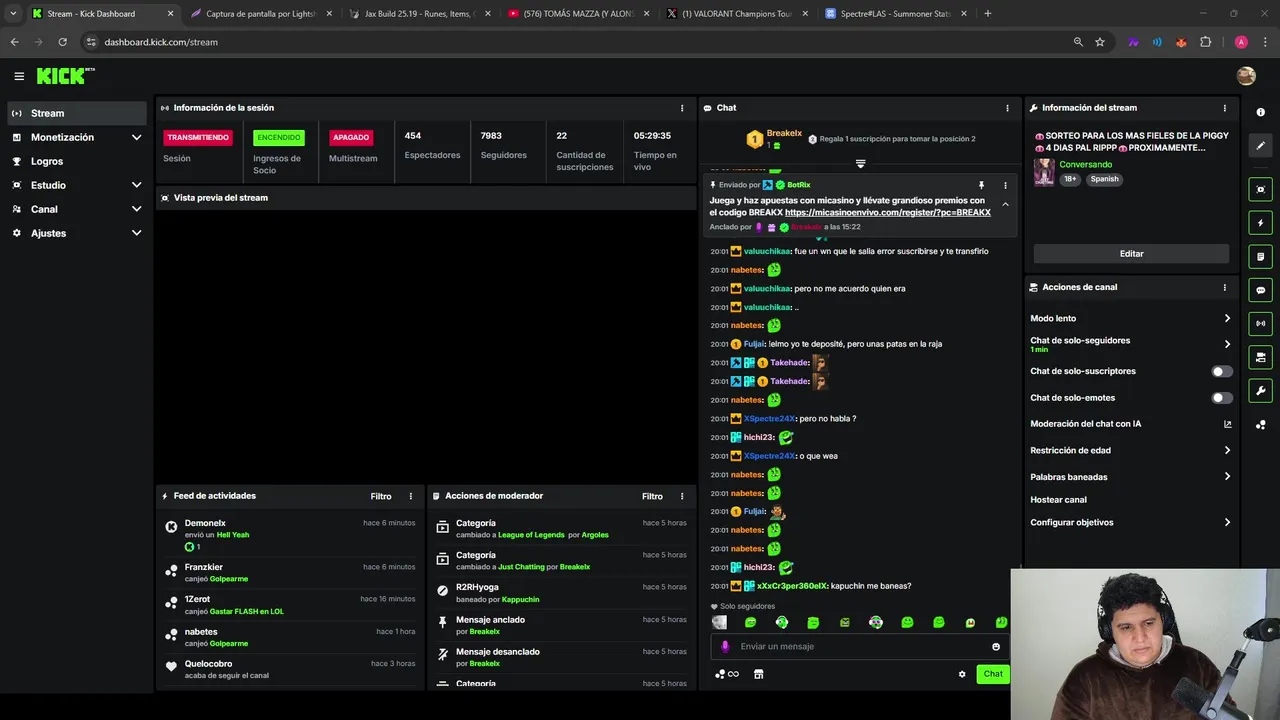Screen dimensions: 1280x720
Task: Open Palabras baneadas settings arrow
Action: tap(1227, 477)
